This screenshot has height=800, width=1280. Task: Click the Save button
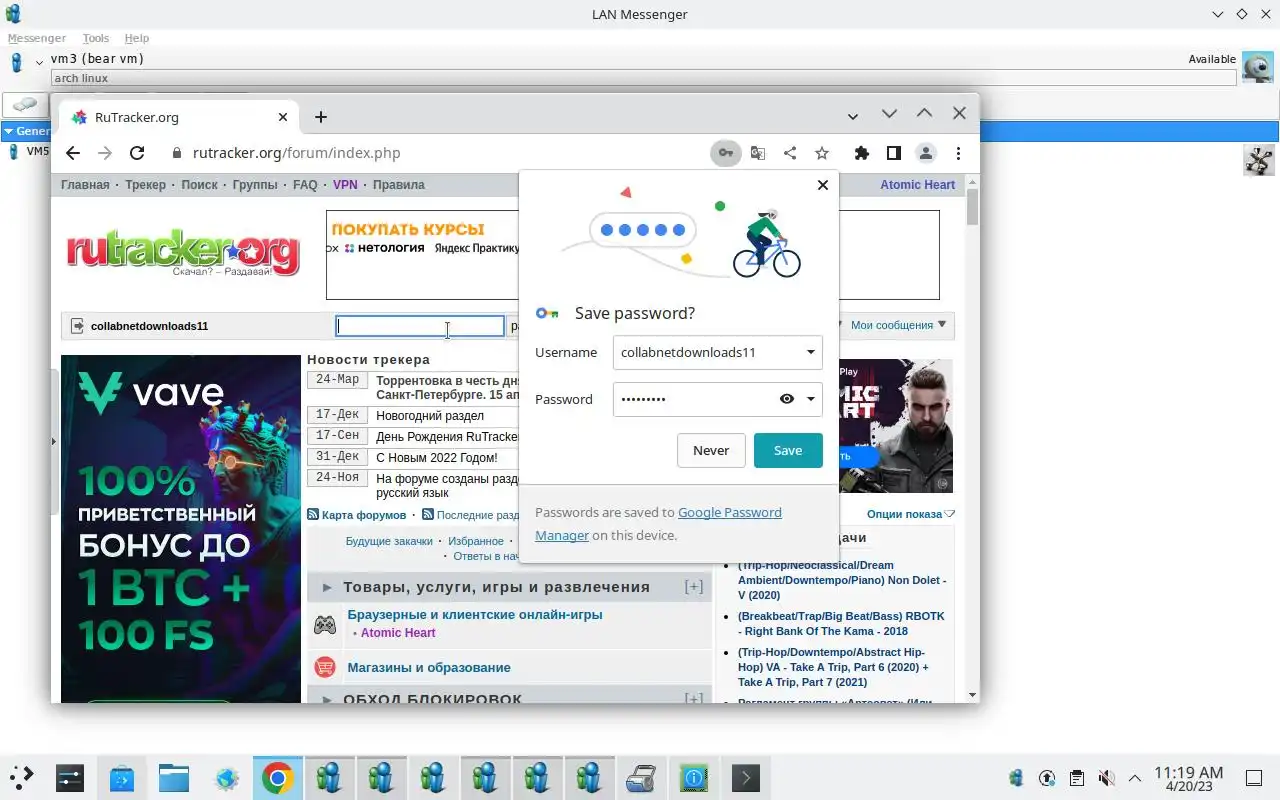pyautogui.click(x=788, y=450)
